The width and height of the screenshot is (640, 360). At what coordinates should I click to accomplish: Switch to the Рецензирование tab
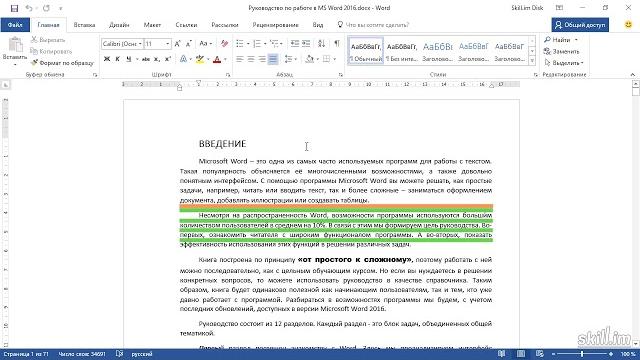276,25
